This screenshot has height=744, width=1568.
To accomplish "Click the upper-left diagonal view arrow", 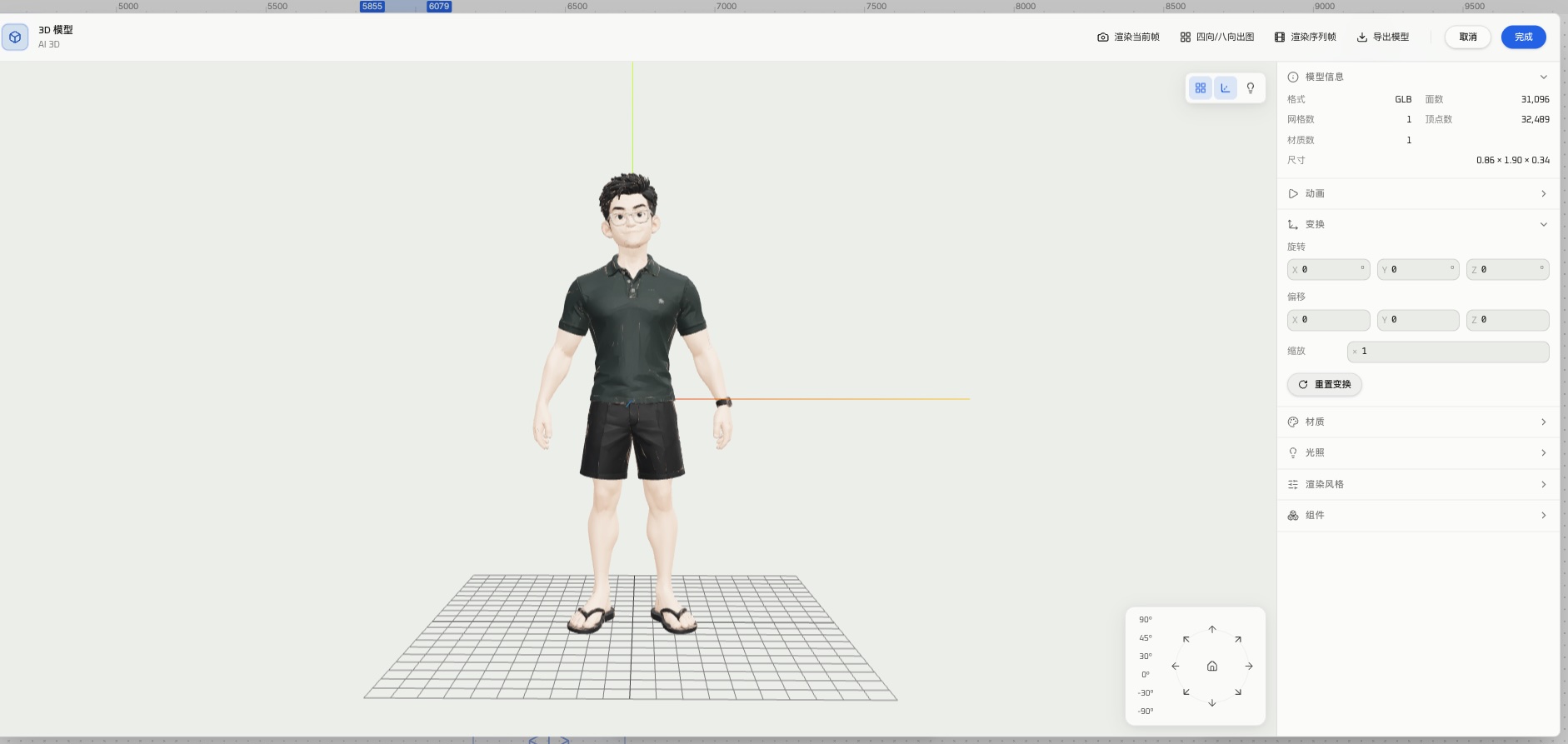I will (x=1186, y=640).
